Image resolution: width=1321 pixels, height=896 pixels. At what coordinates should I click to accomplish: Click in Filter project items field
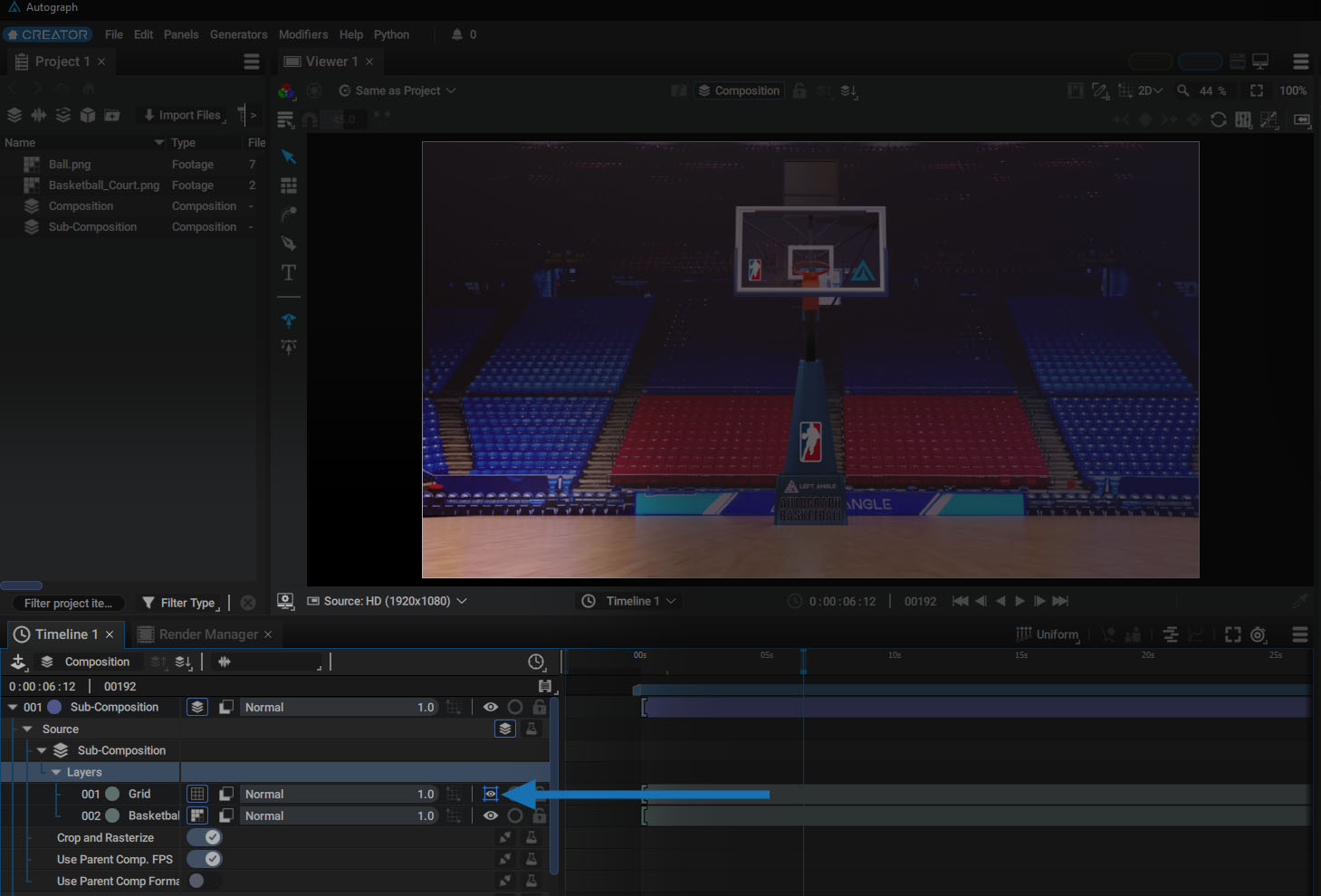point(69,603)
